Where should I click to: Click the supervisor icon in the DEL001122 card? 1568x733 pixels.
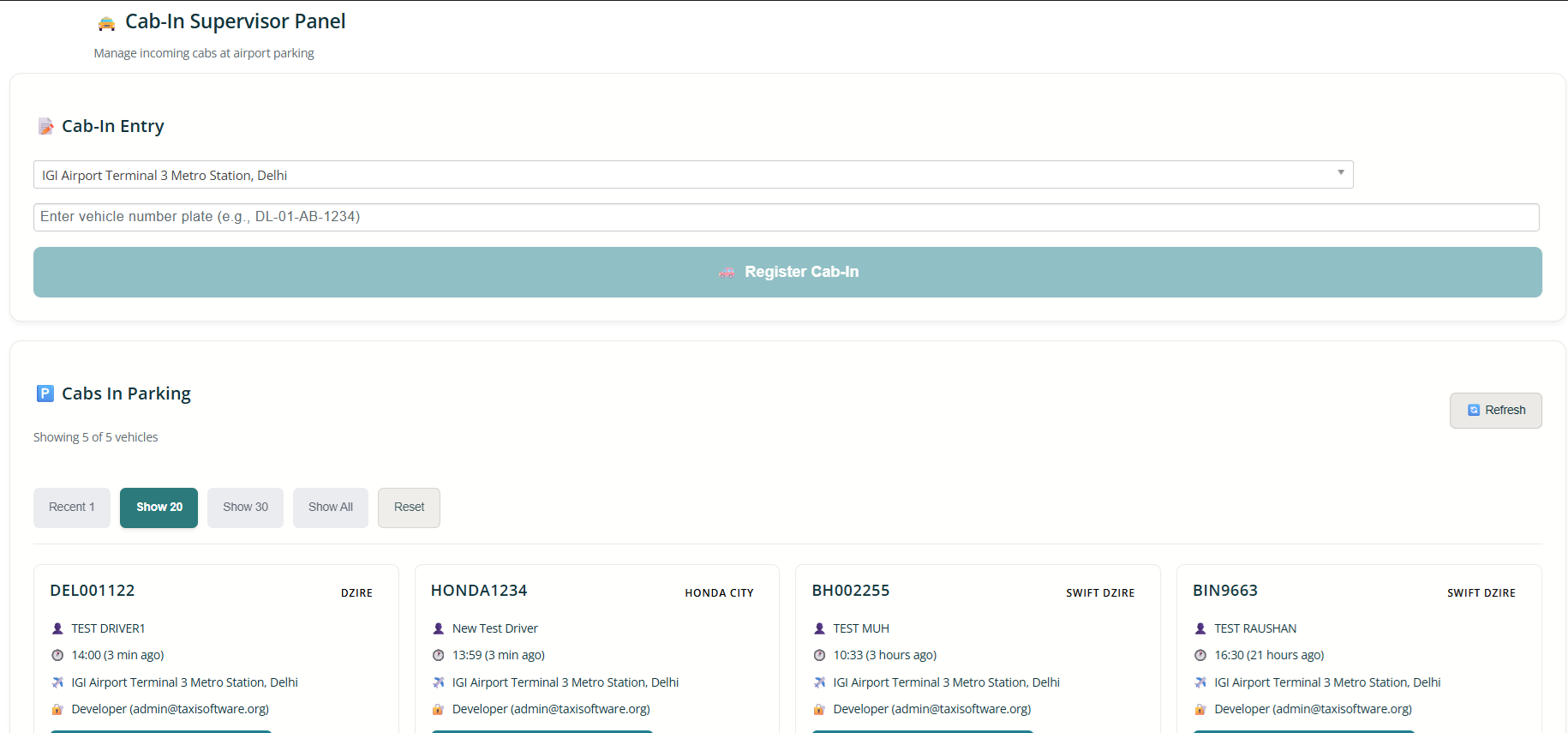click(x=57, y=709)
